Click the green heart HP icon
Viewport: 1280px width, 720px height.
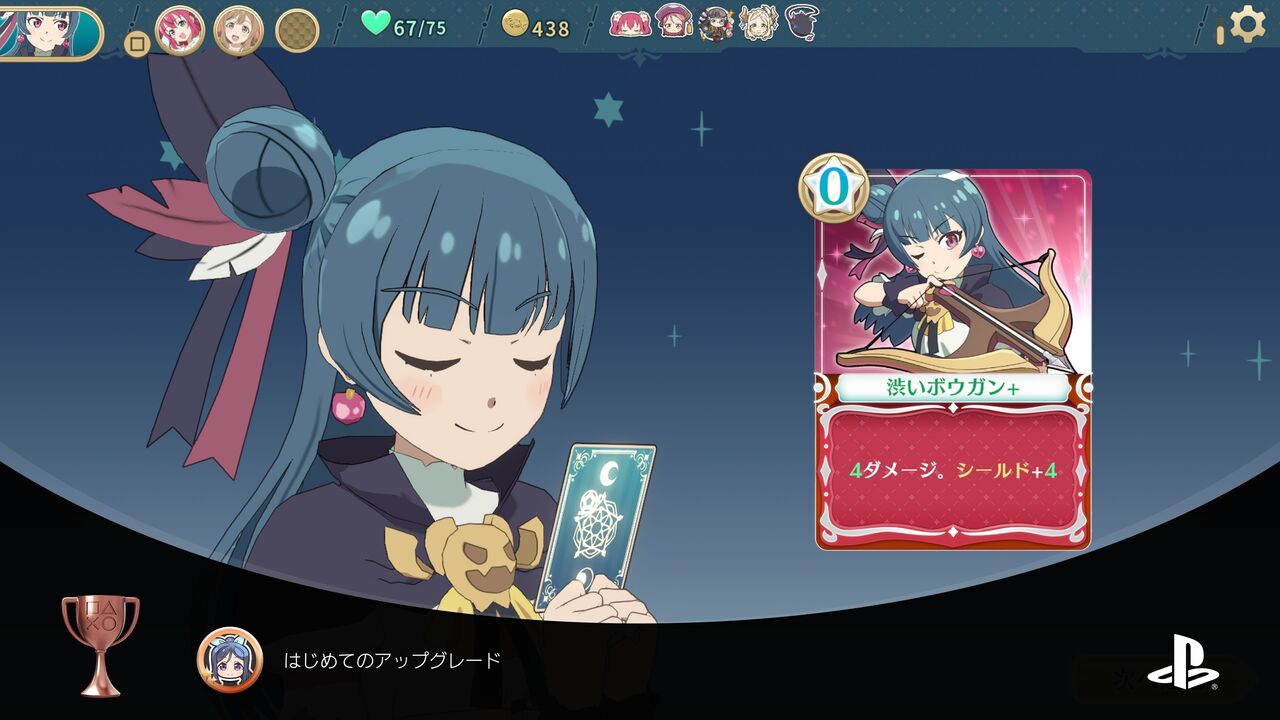375,23
